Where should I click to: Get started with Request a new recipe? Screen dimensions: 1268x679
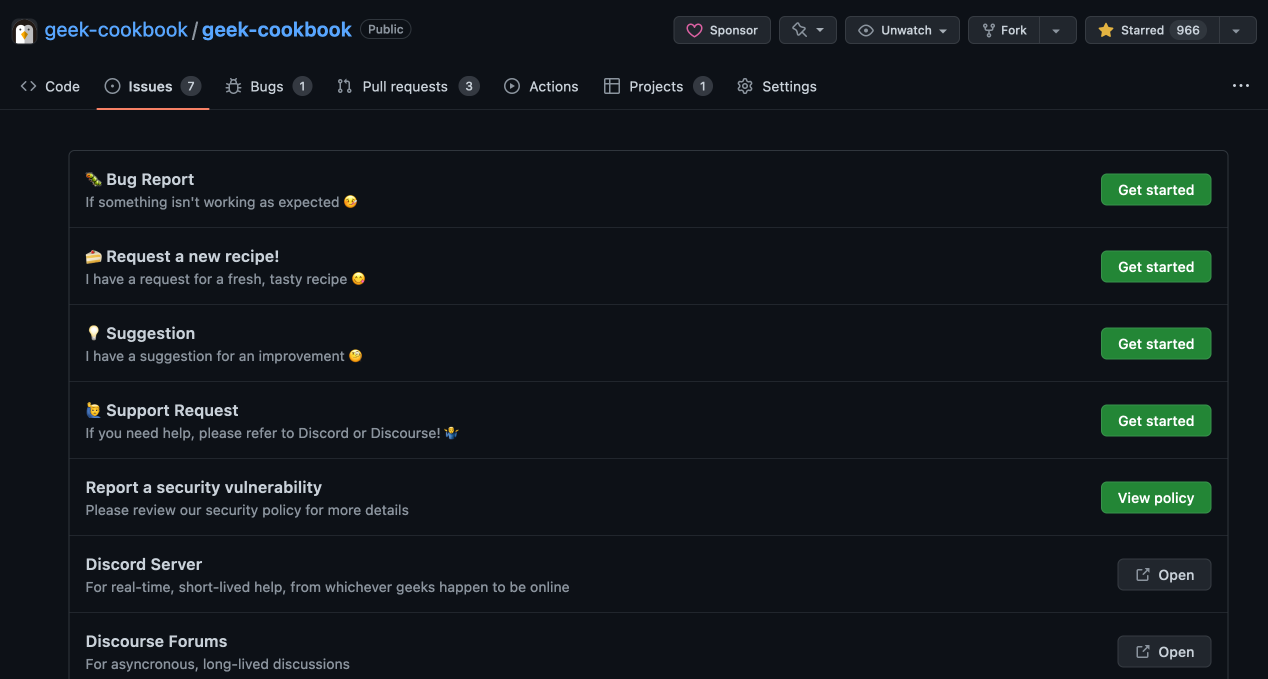(x=1155, y=267)
